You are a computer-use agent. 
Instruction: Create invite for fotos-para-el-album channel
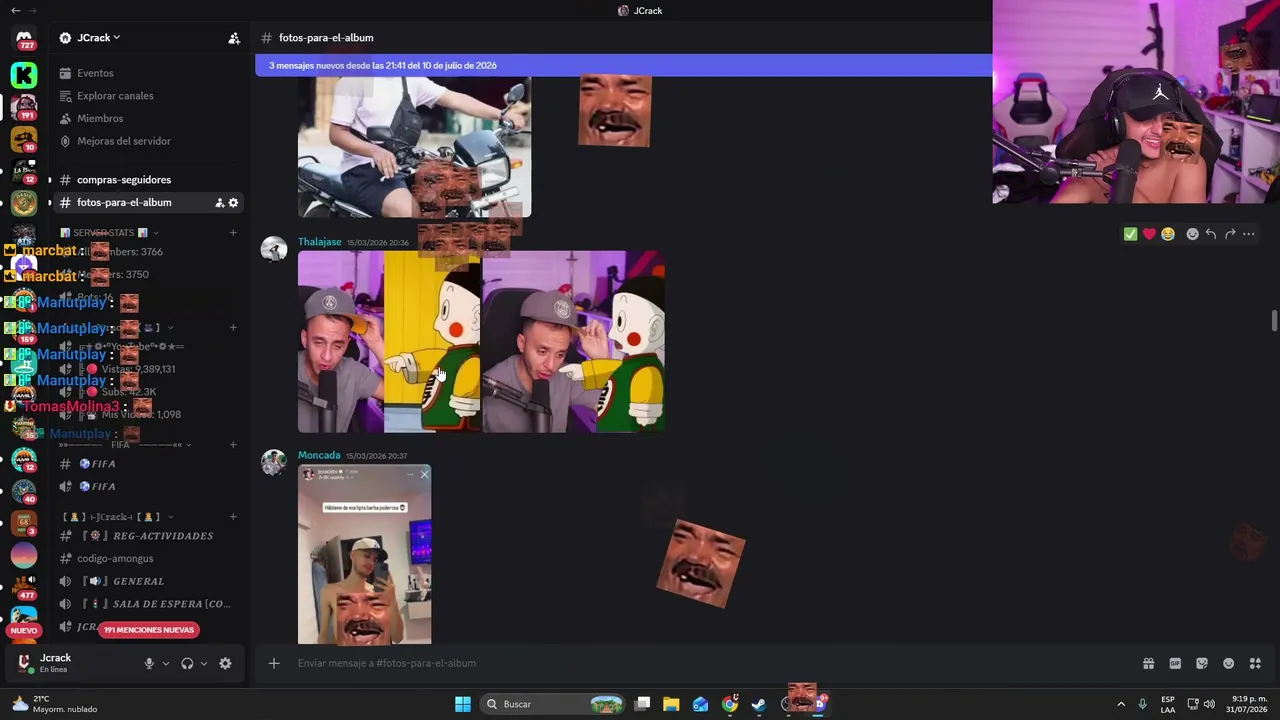219,203
